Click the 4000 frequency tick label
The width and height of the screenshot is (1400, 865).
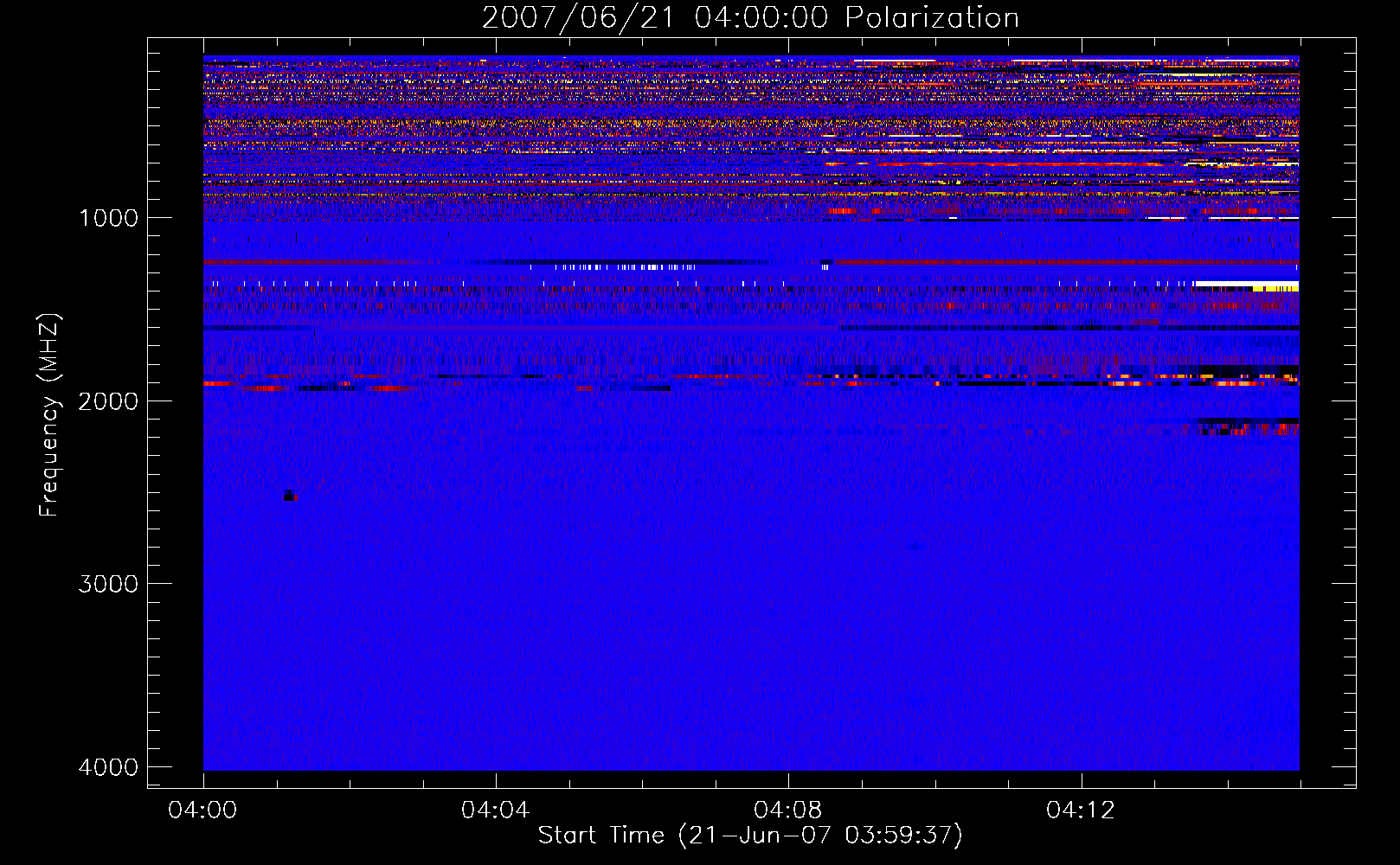108,767
